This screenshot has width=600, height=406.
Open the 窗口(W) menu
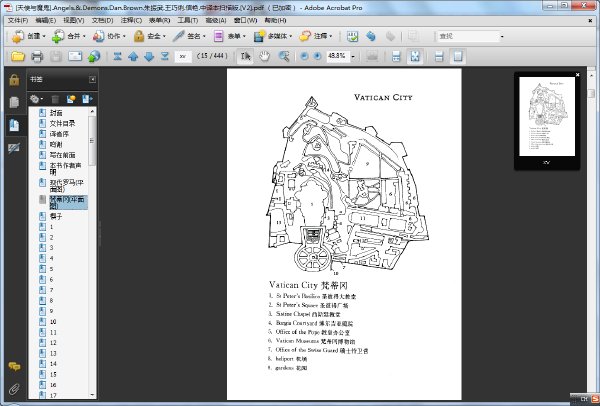[x=245, y=20]
